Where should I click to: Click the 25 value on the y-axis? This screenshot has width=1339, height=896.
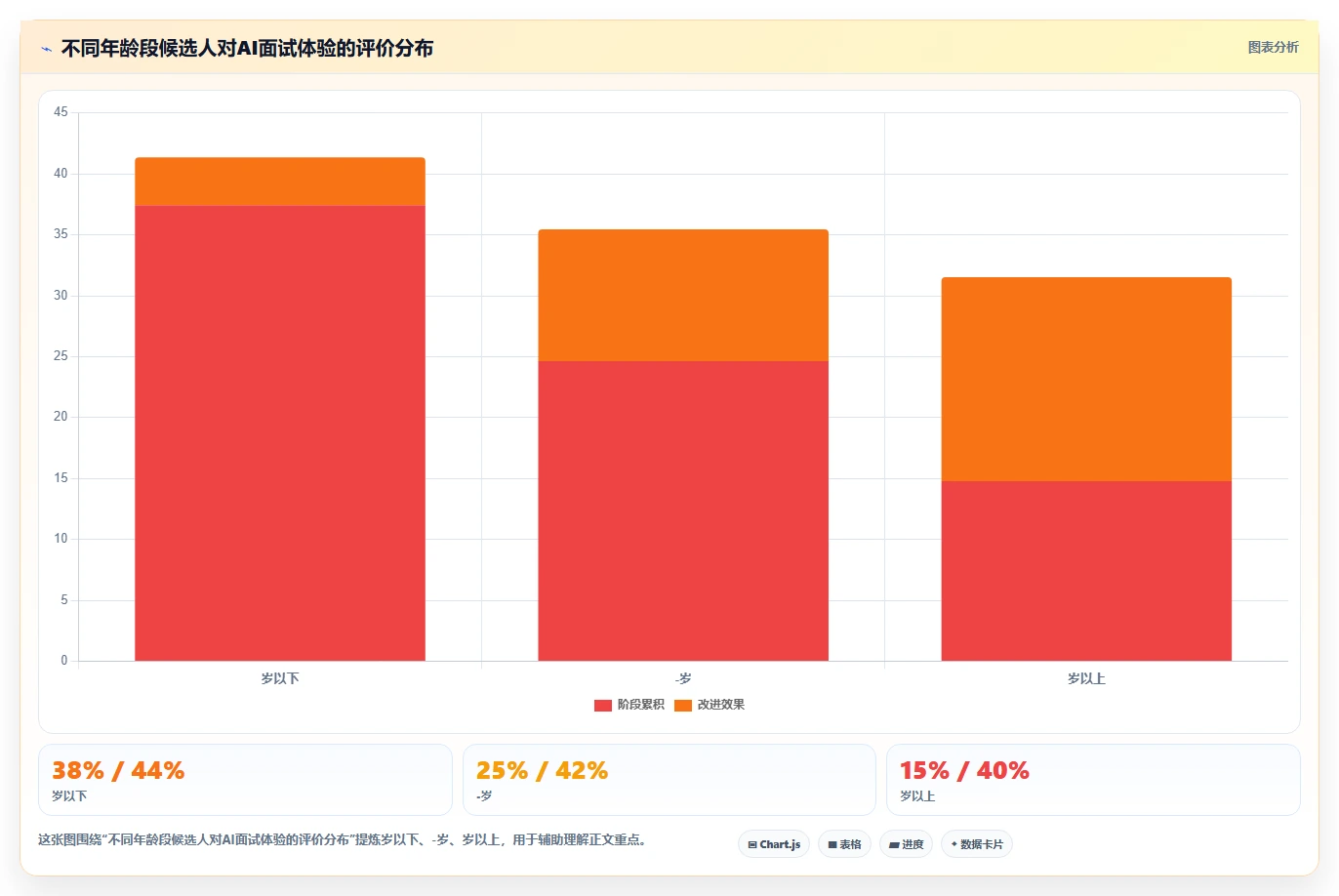tap(61, 356)
